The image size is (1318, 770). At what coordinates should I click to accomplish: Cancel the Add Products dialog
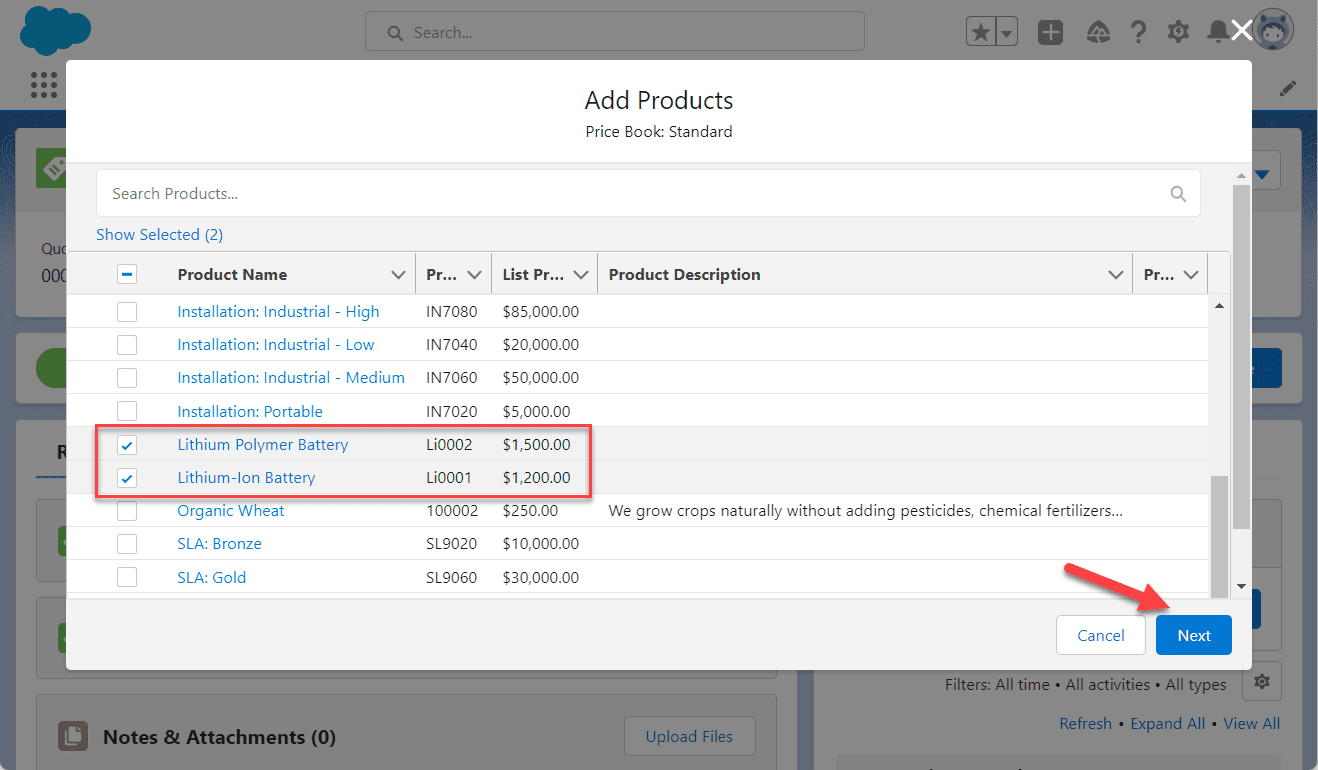point(1100,635)
